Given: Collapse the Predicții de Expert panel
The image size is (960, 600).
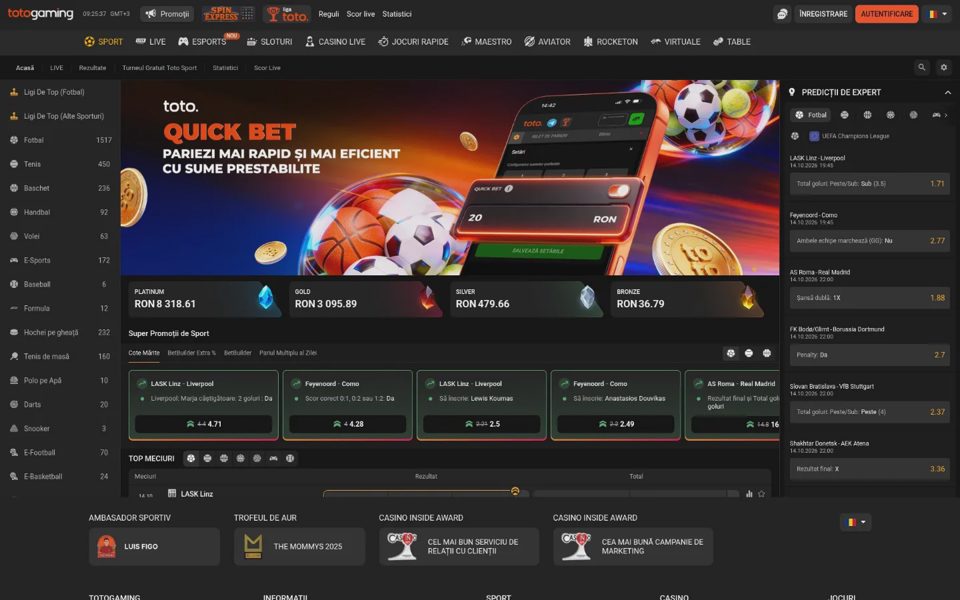Looking at the screenshot, I should [947, 92].
